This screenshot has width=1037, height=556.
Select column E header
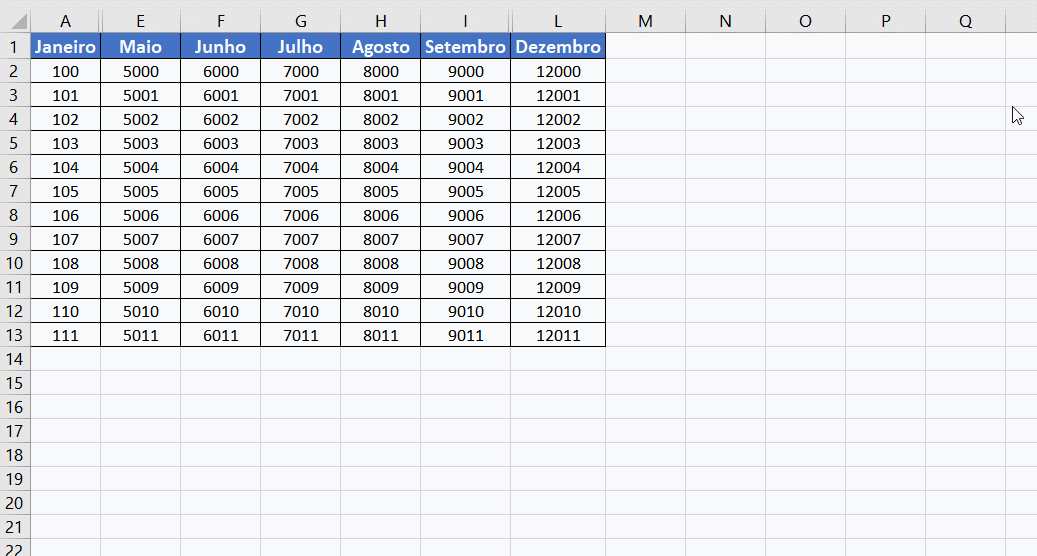pos(140,22)
